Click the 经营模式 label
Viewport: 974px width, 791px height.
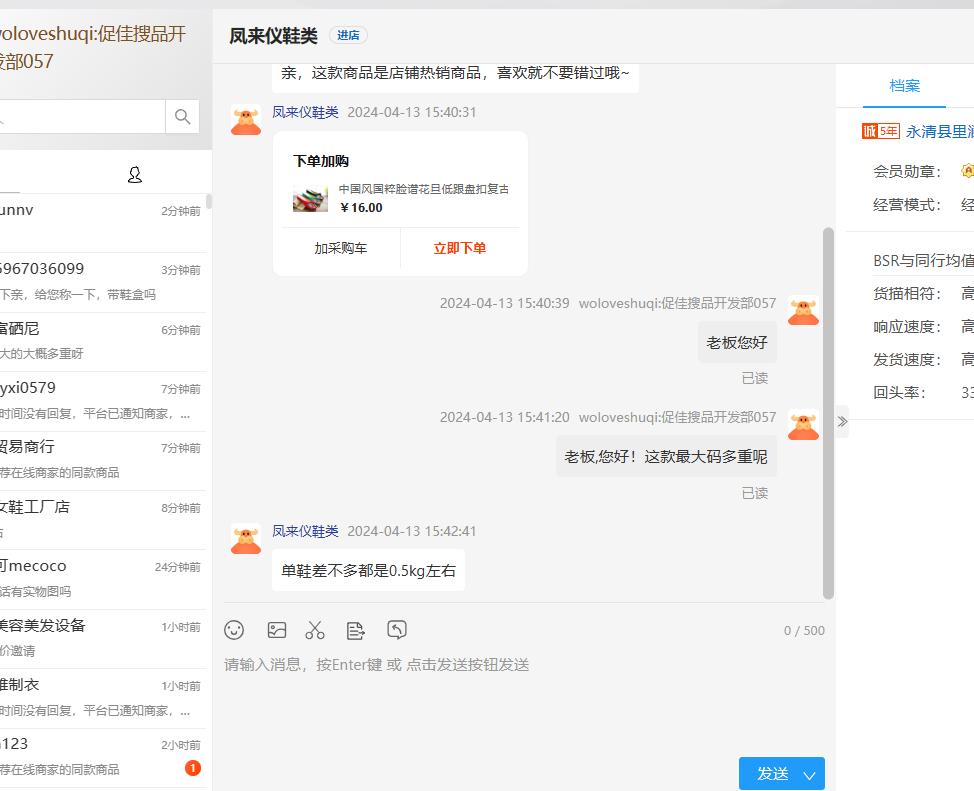tap(907, 205)
